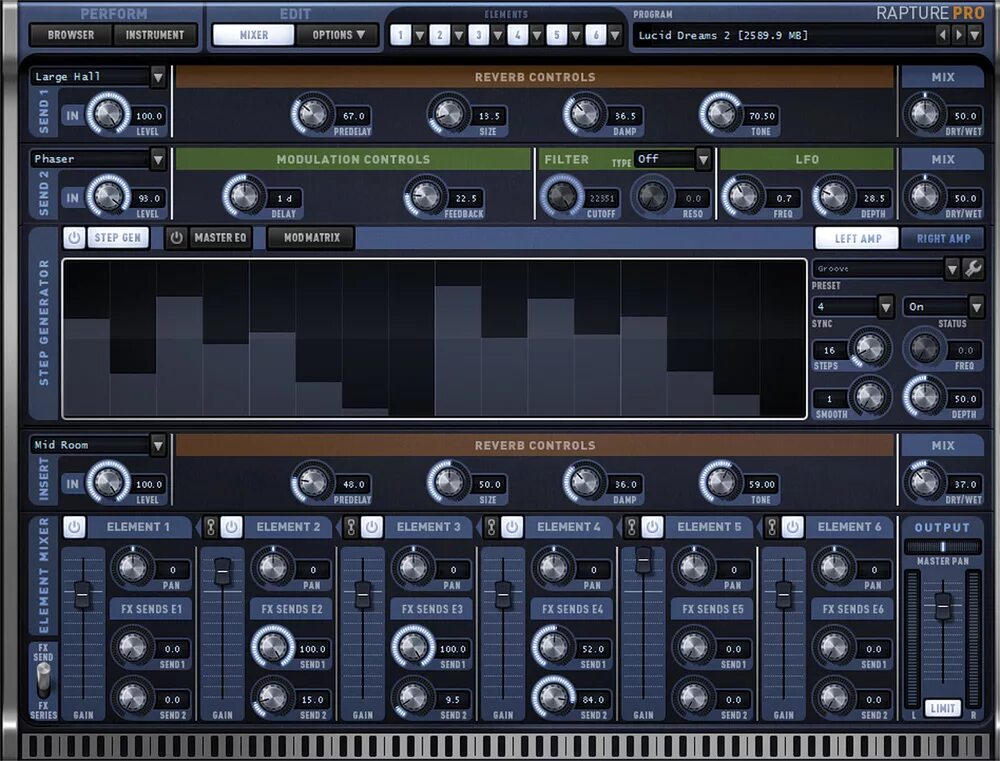Go to next program arrow

point(958,35)
